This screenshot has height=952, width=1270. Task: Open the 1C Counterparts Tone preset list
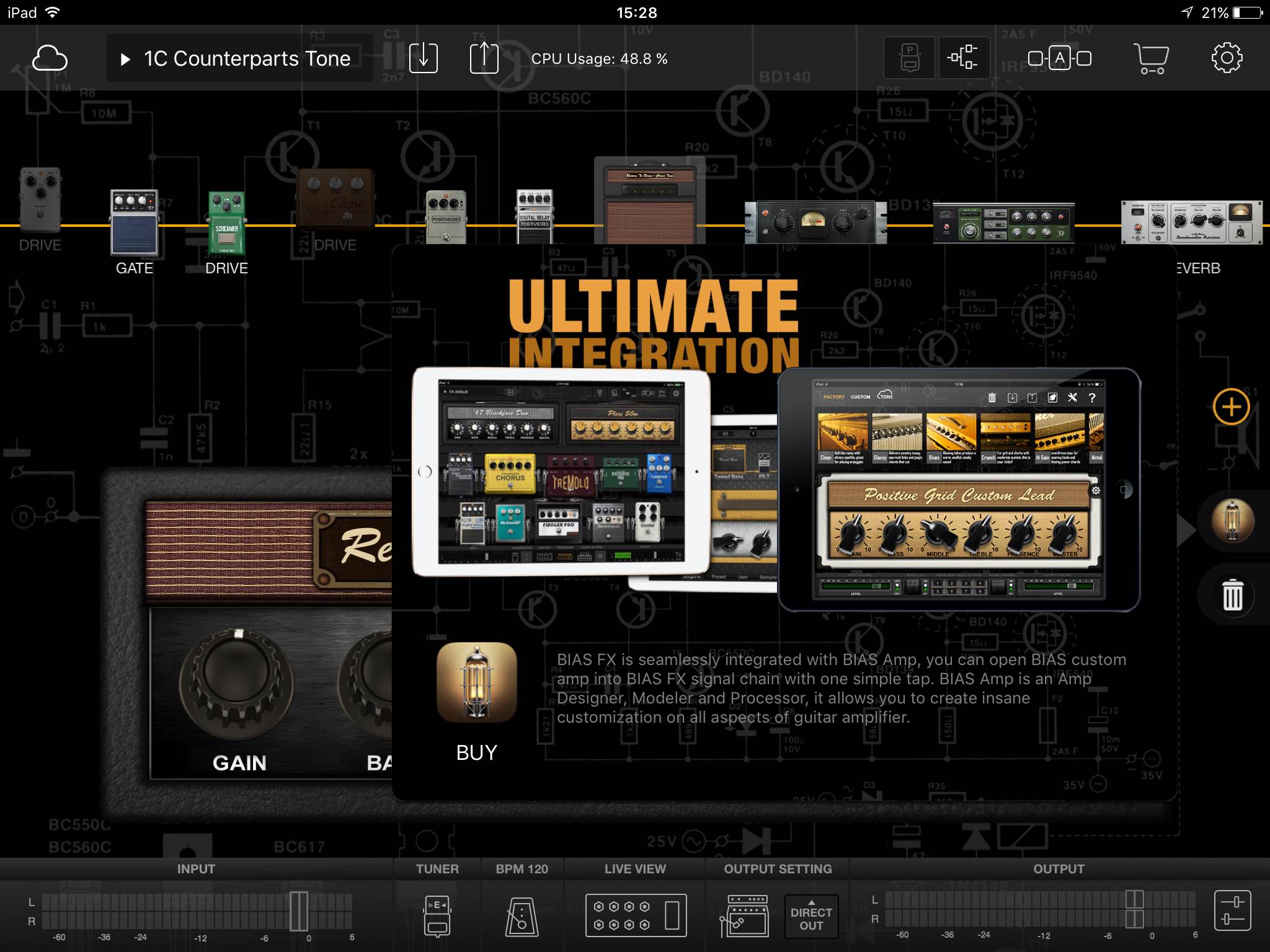[x=239, y=58]
